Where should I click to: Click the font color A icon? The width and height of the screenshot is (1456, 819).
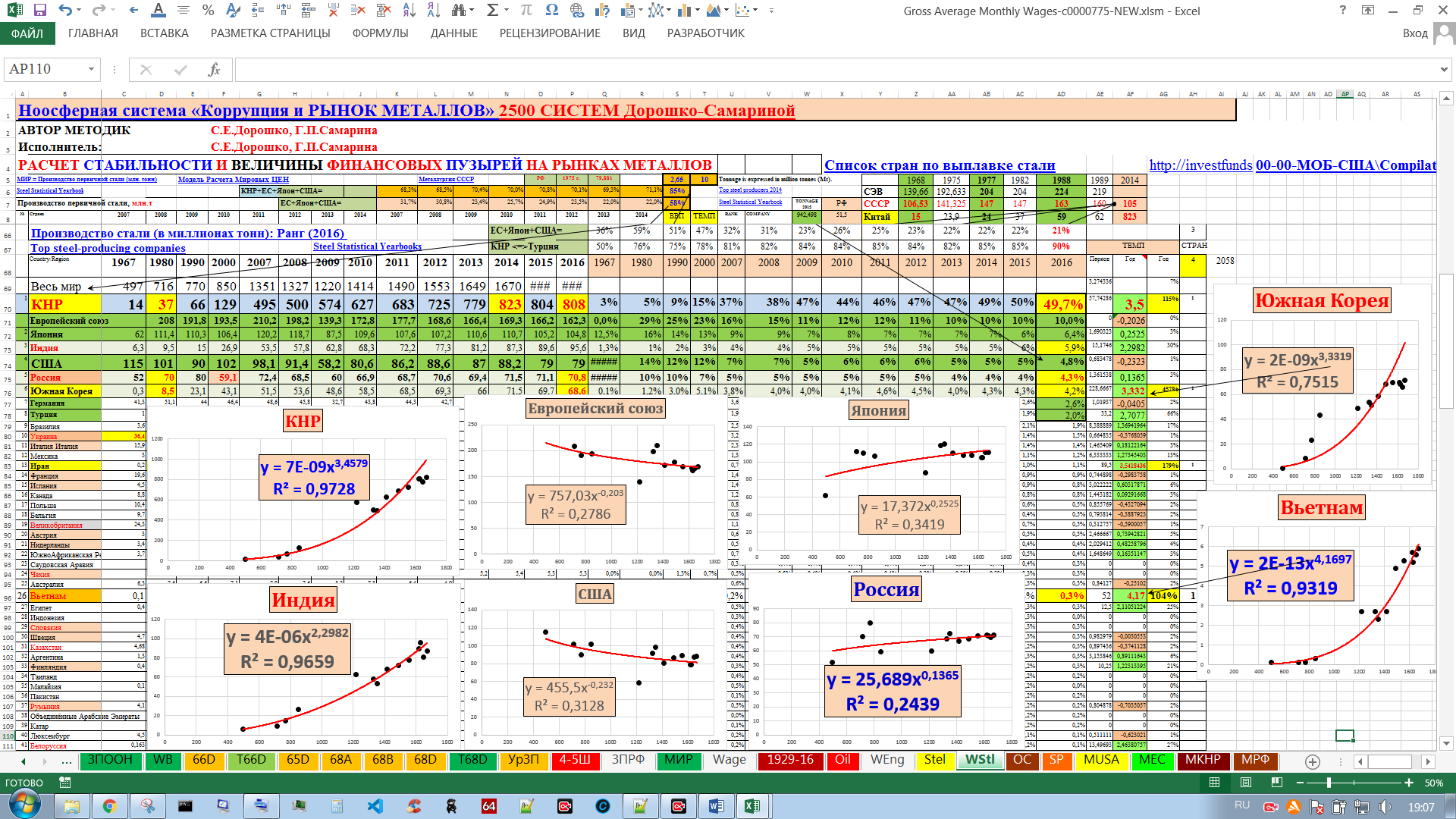[158, 11]
